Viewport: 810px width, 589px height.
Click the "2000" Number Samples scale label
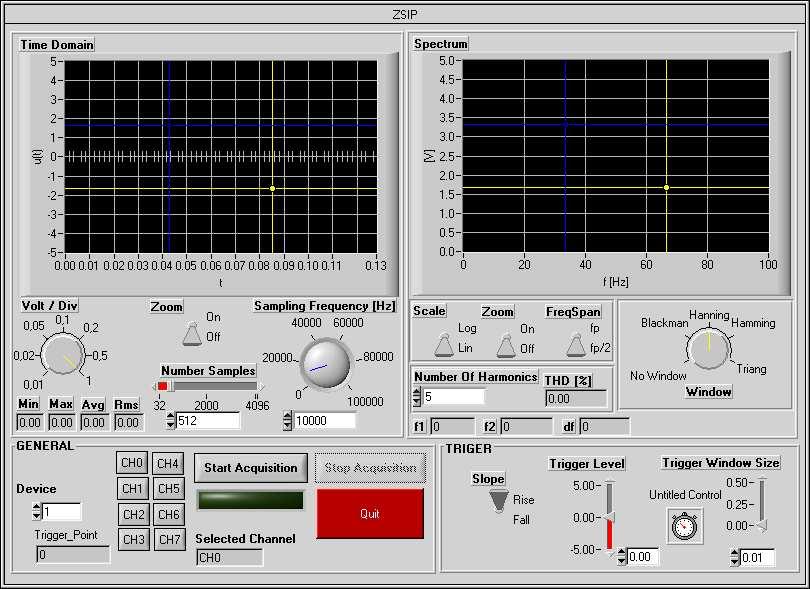(x=206, y=406)
